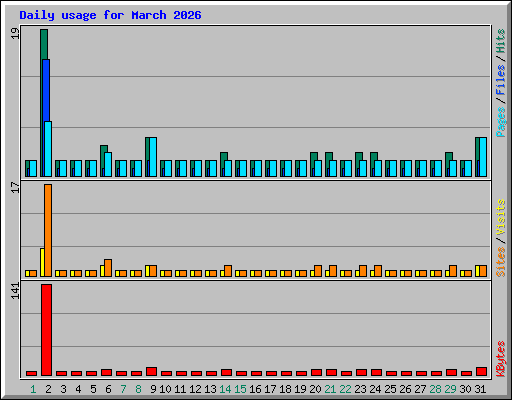Click the green day label '21'
This screenshot has width=512, height=400.
(x=330, y=389)
